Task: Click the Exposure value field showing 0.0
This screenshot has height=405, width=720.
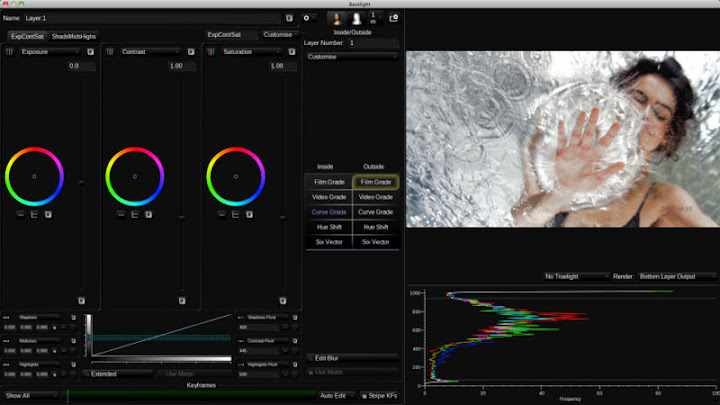Action: click(x=80, y=66)
